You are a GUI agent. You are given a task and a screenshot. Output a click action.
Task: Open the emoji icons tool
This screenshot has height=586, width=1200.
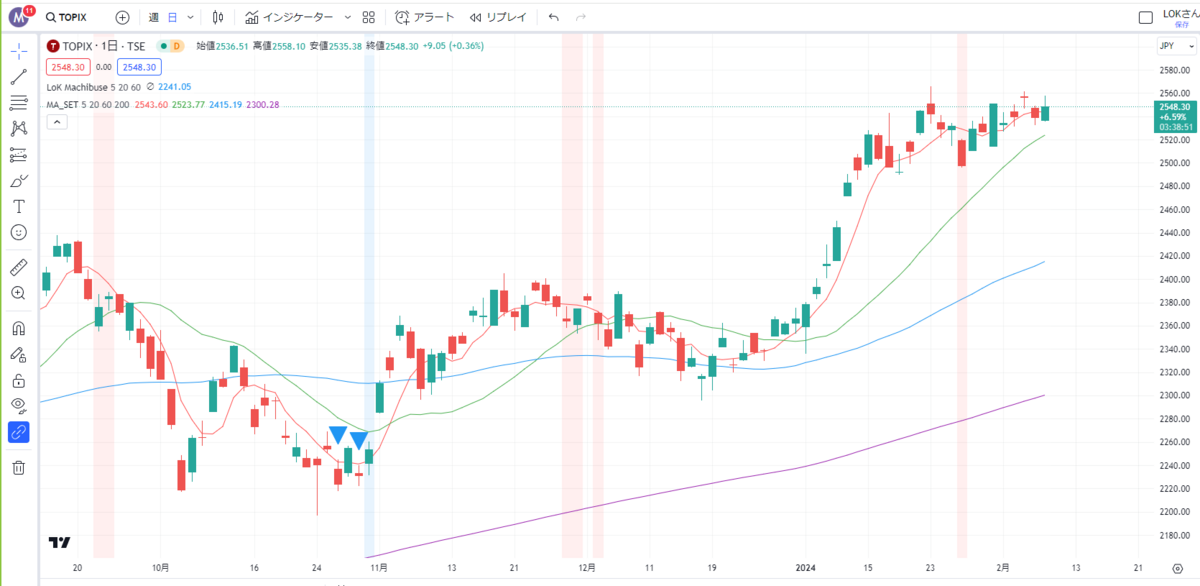pyautogui.click(x=18, y=232)
